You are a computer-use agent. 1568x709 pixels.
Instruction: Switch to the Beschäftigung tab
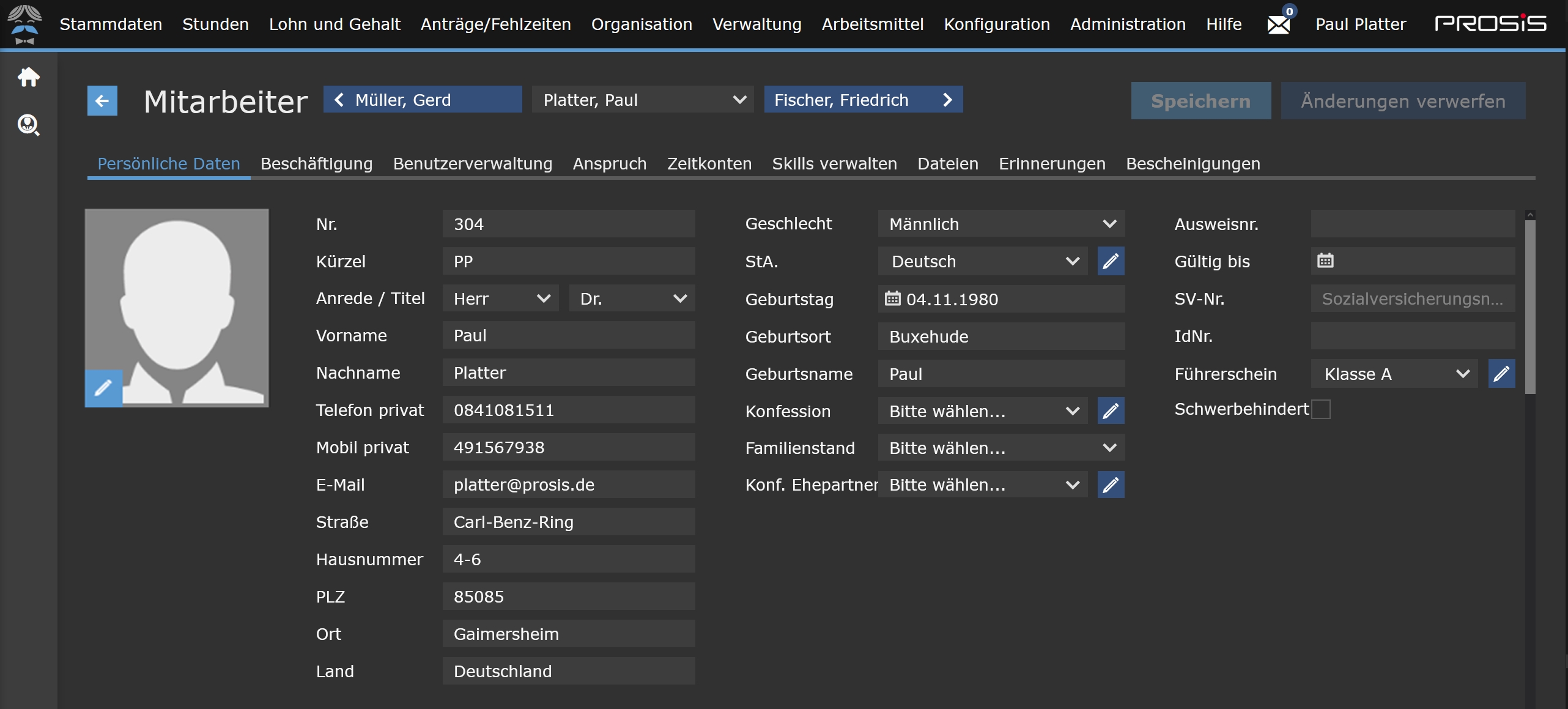[316, 164]
